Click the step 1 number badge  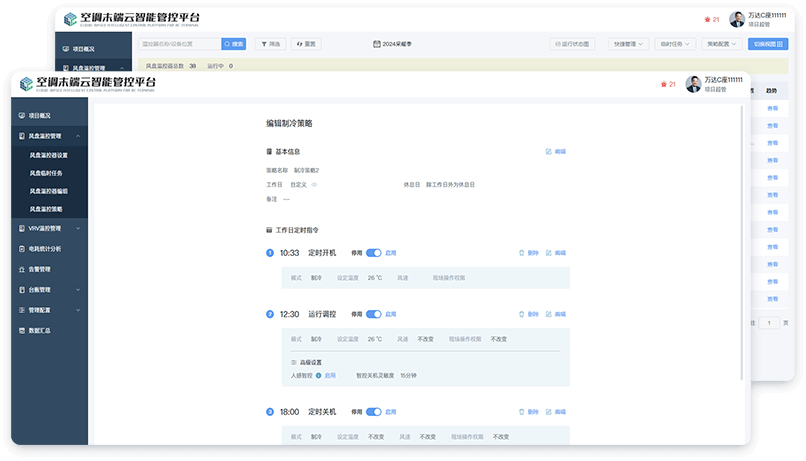point(270,253)
